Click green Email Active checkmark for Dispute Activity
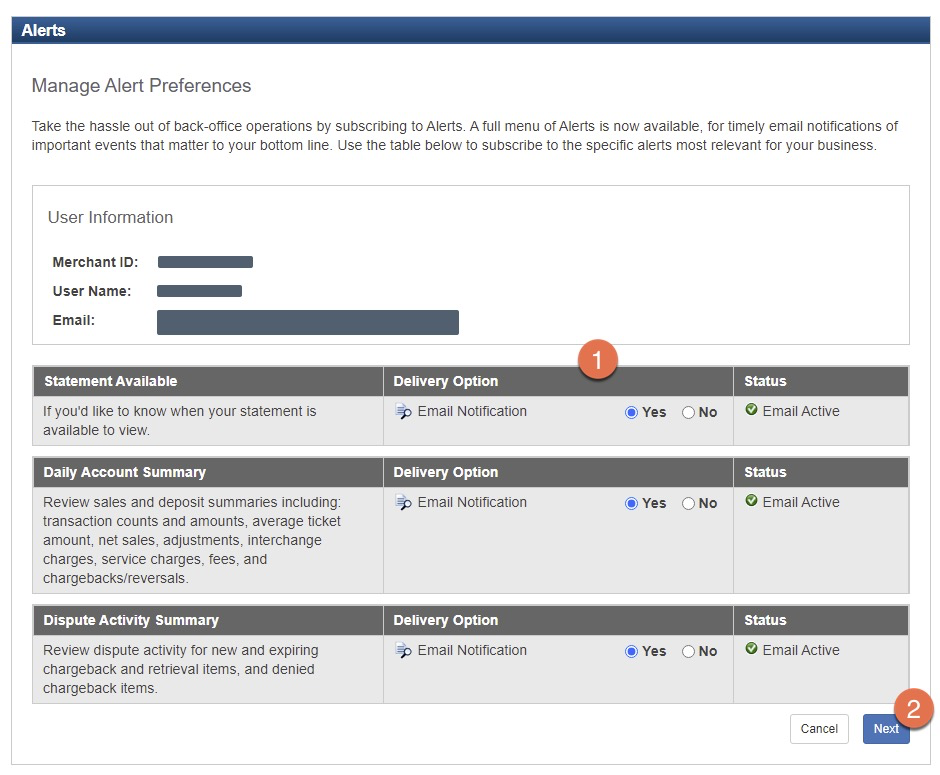This screenshot has width=940, height=775. click(x=752, y=650)
